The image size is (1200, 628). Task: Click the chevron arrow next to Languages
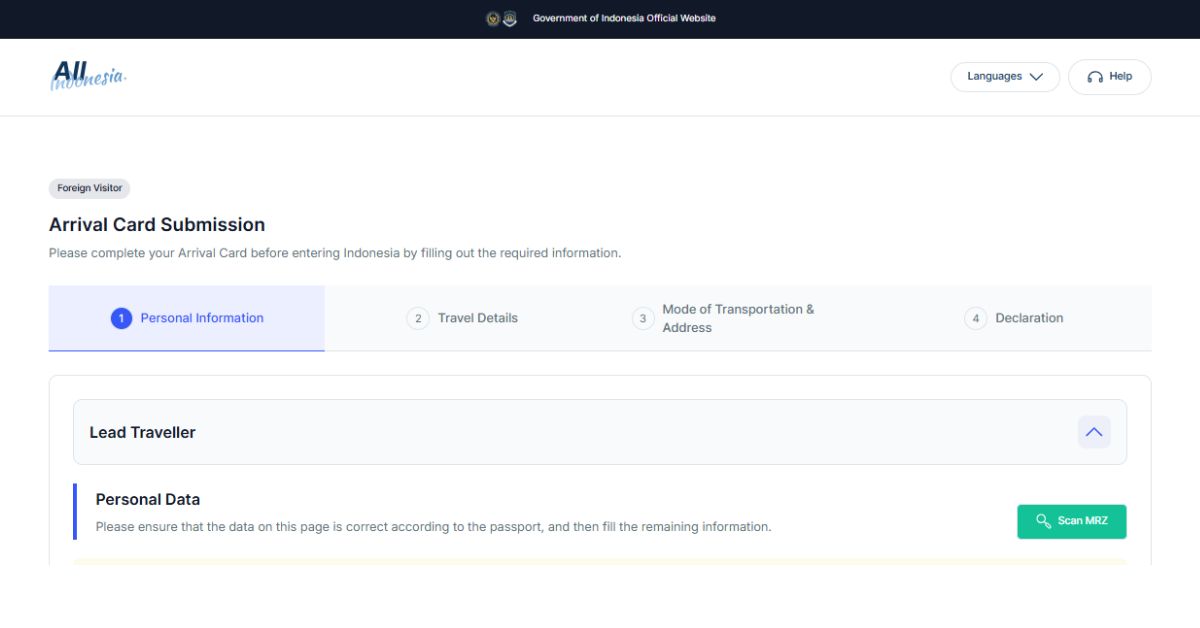point(1036,77)
